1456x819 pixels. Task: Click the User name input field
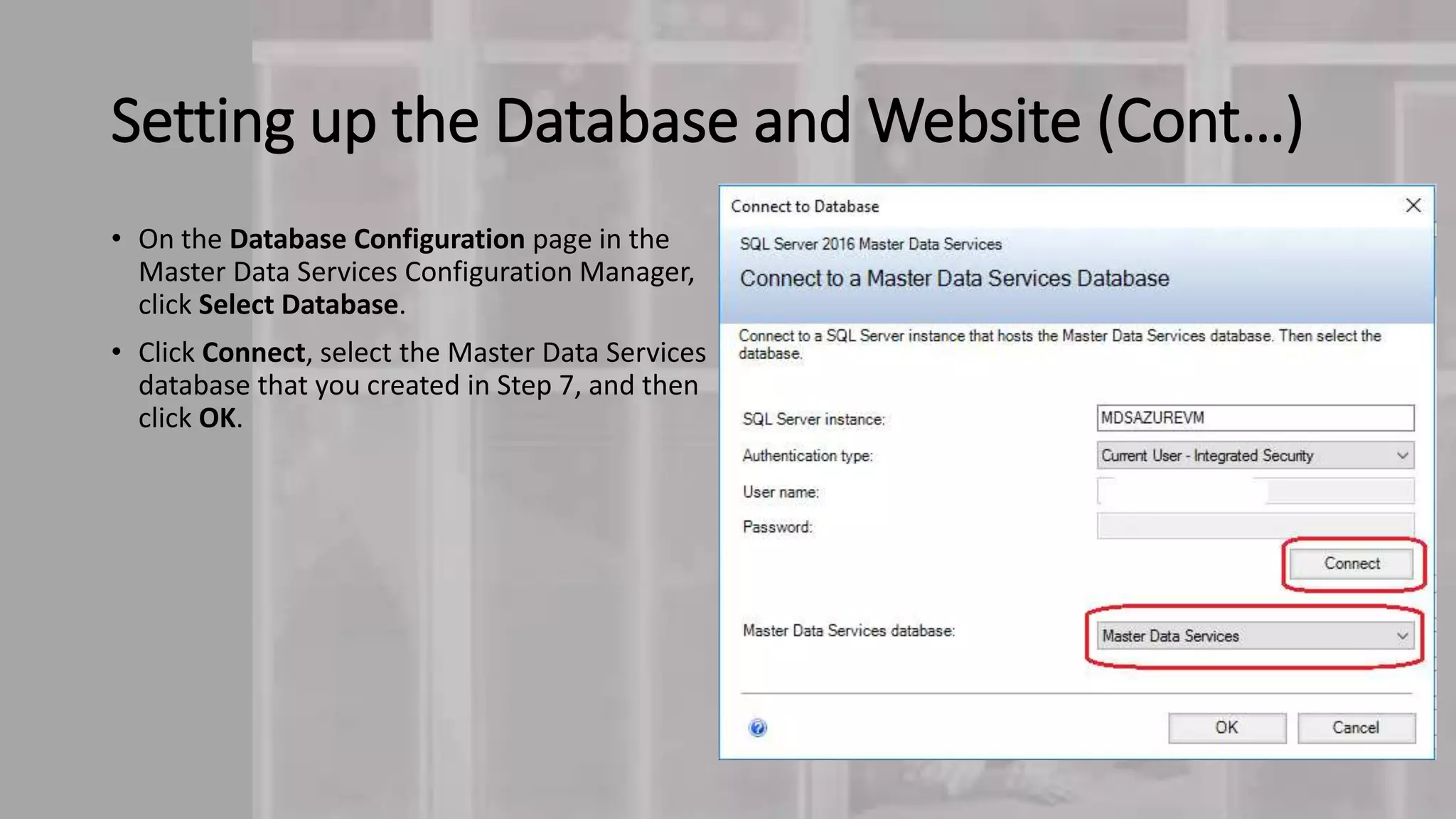coord(1255,491)
